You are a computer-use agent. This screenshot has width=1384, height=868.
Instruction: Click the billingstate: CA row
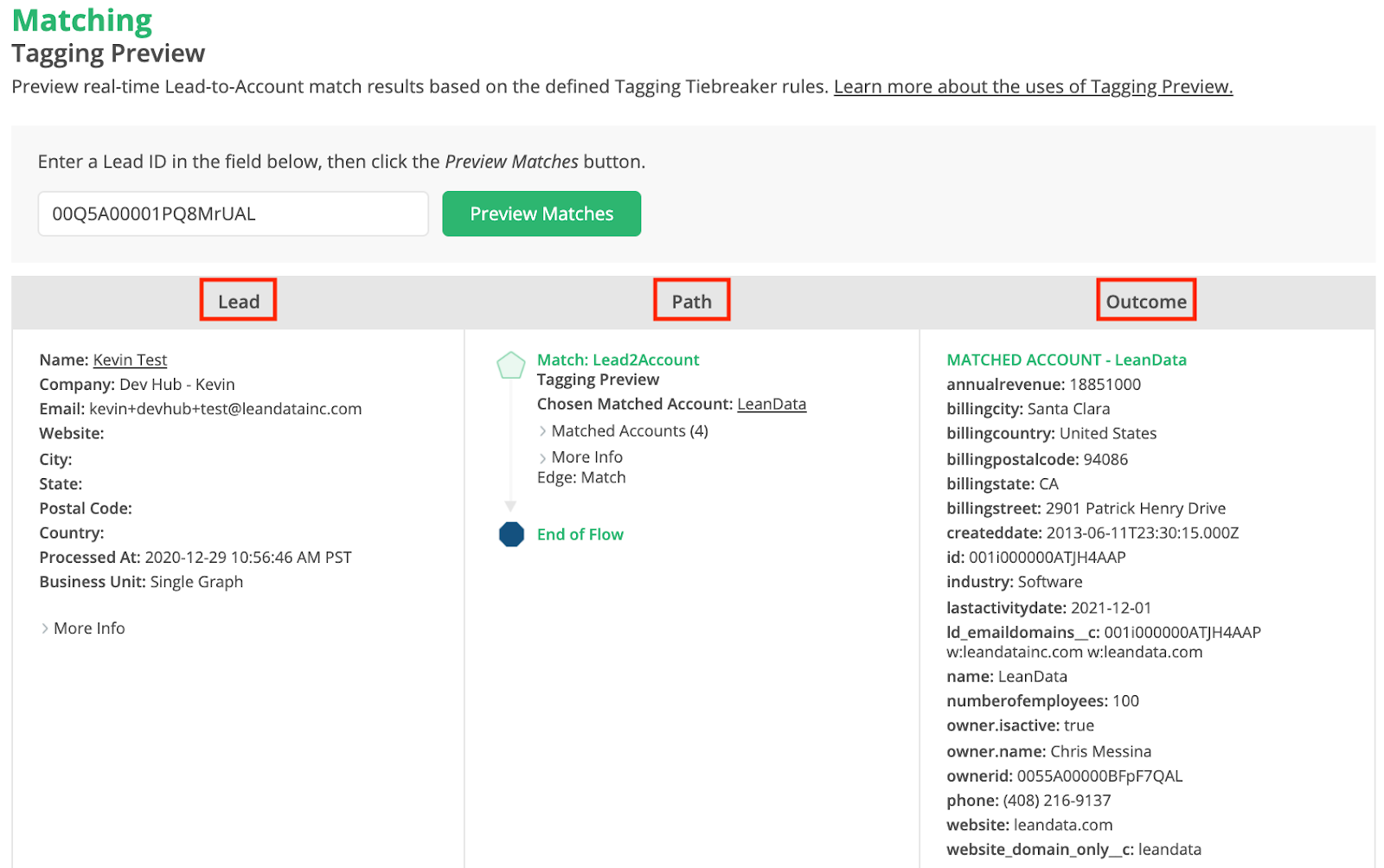[x=1003, y=484]
